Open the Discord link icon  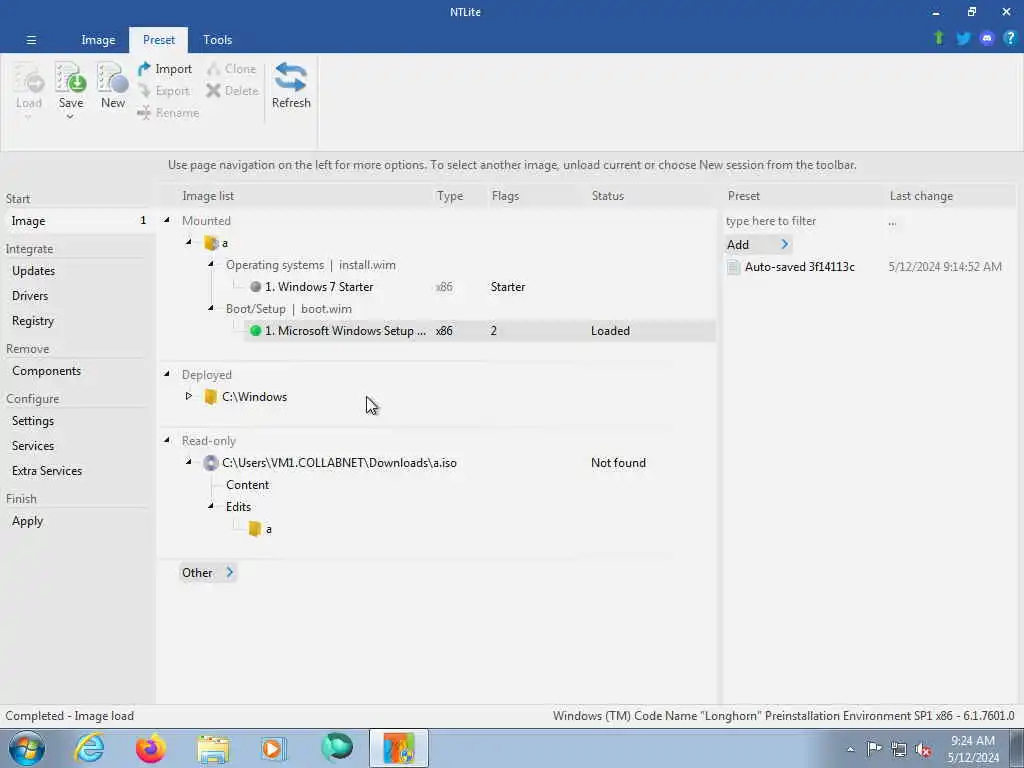click(987, 39)
